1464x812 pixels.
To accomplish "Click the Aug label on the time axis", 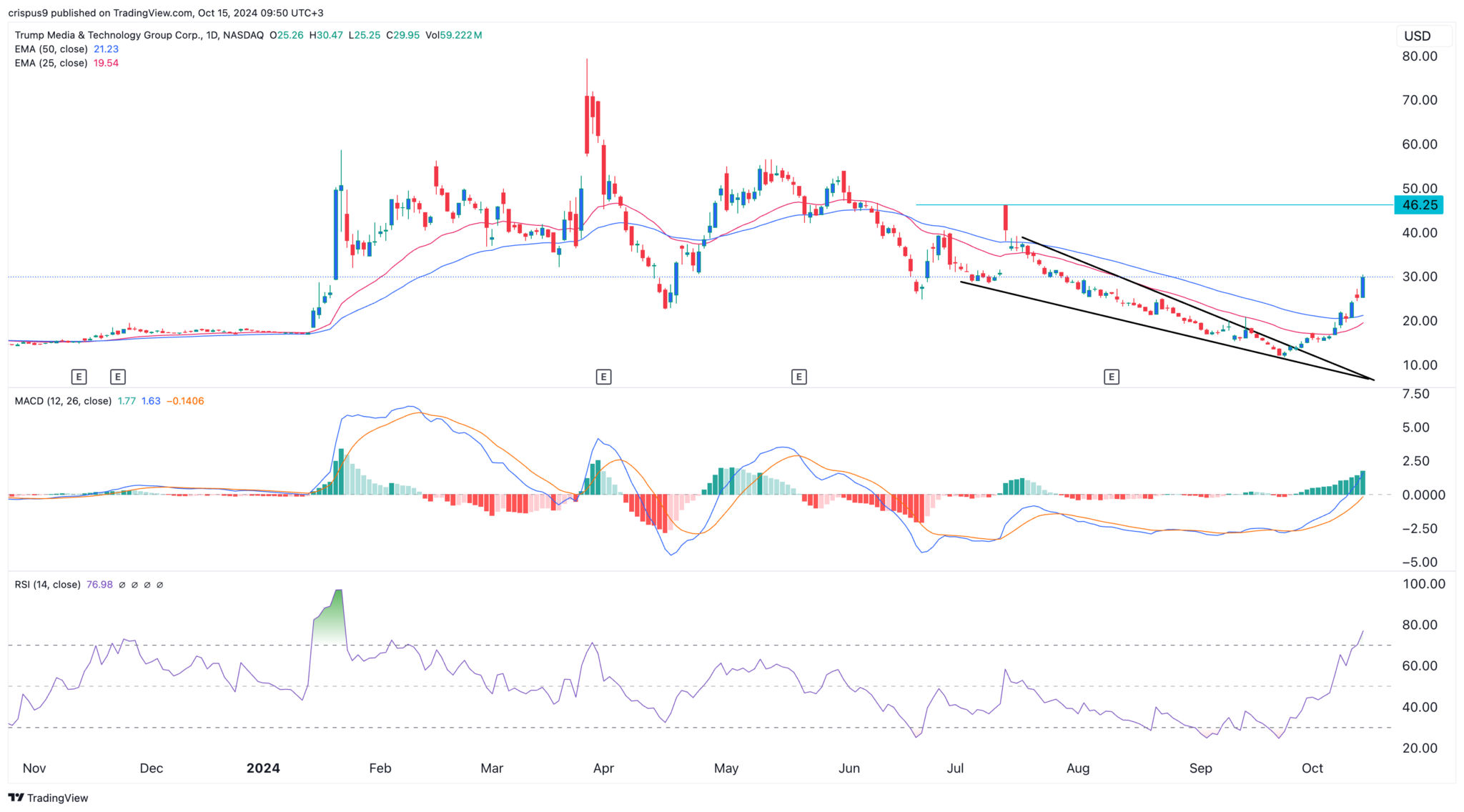I will click(x=1078, y=768).
